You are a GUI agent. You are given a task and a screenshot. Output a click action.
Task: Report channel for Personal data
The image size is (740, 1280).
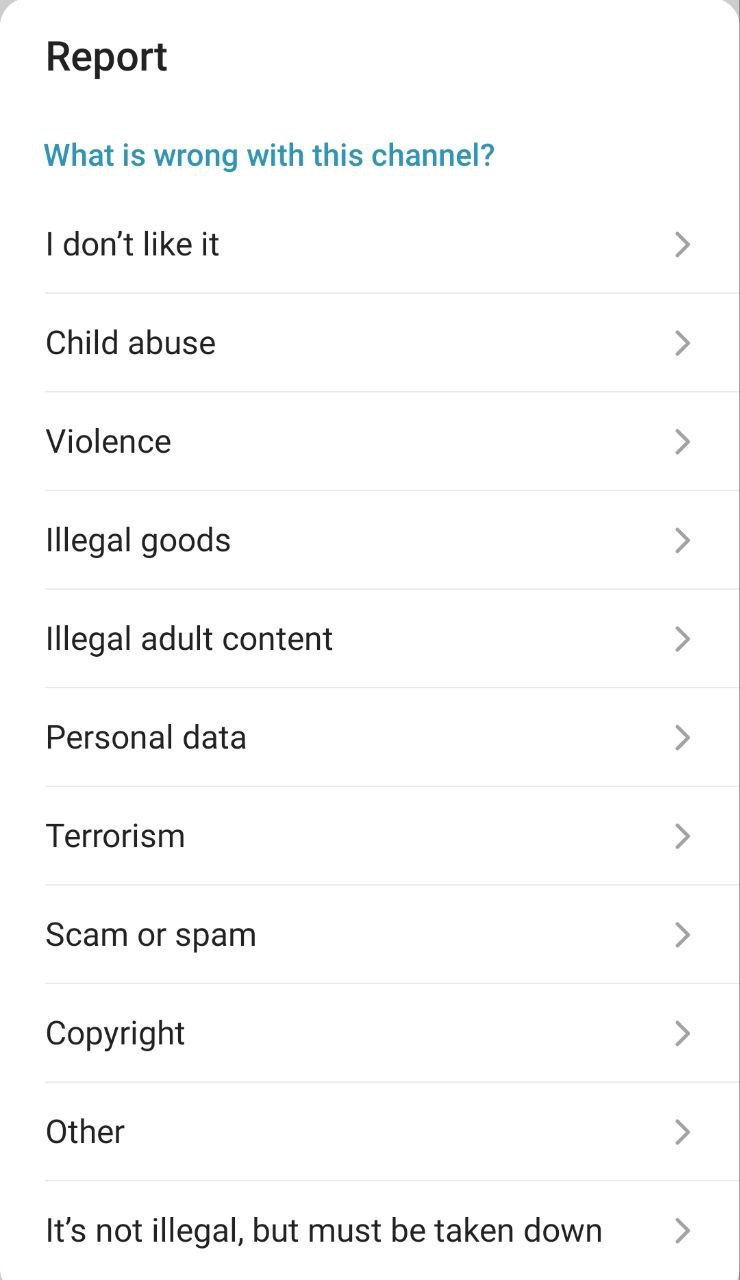click(146, 738)
